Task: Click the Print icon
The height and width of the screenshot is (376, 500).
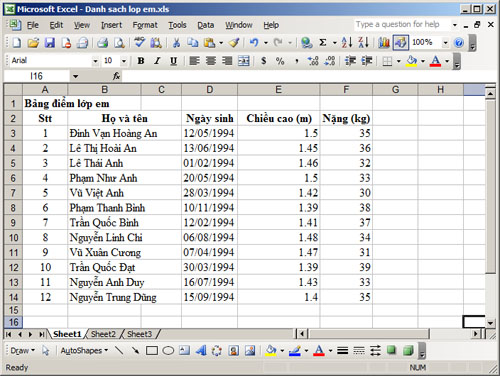Action: coord(102,43)
